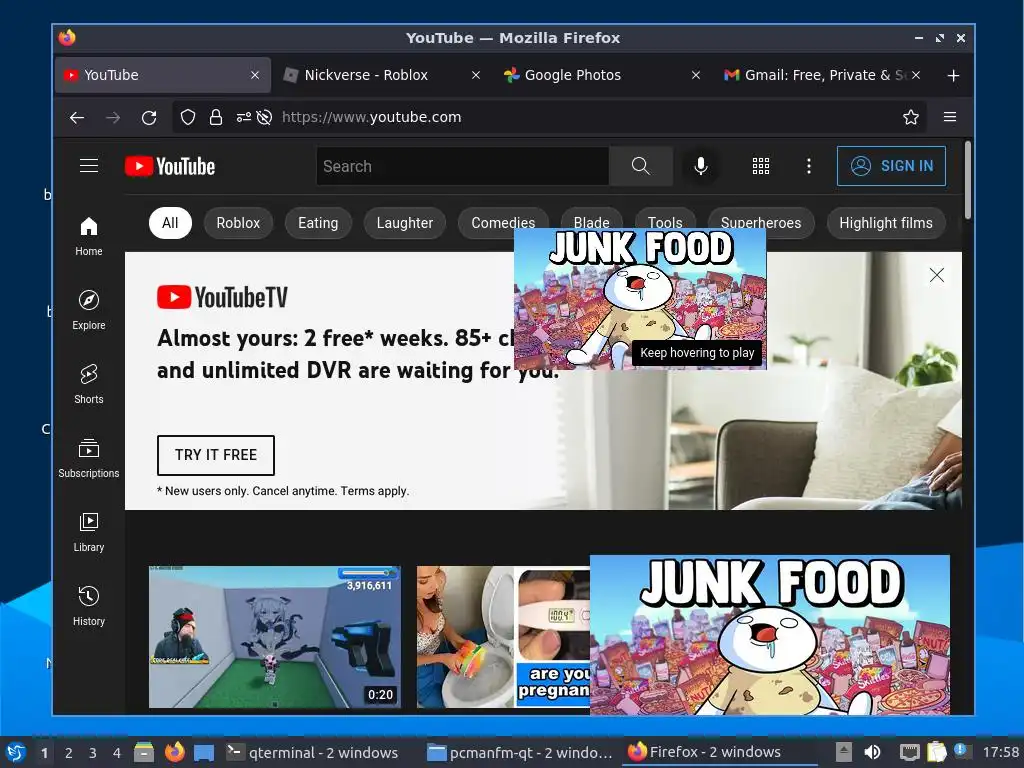Switch to workspace 2

point(69,753)
